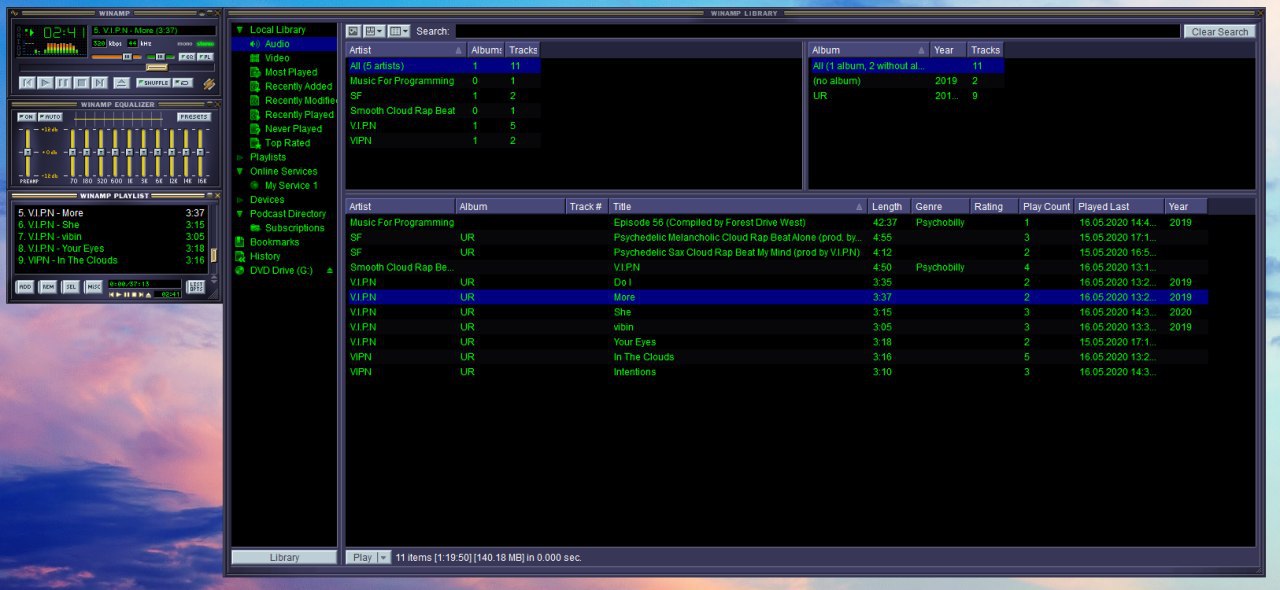Image resolution: width=1280 pixels, height=590 pixels.
Task: Click the Eject open-file button
Action: [121, 83]
